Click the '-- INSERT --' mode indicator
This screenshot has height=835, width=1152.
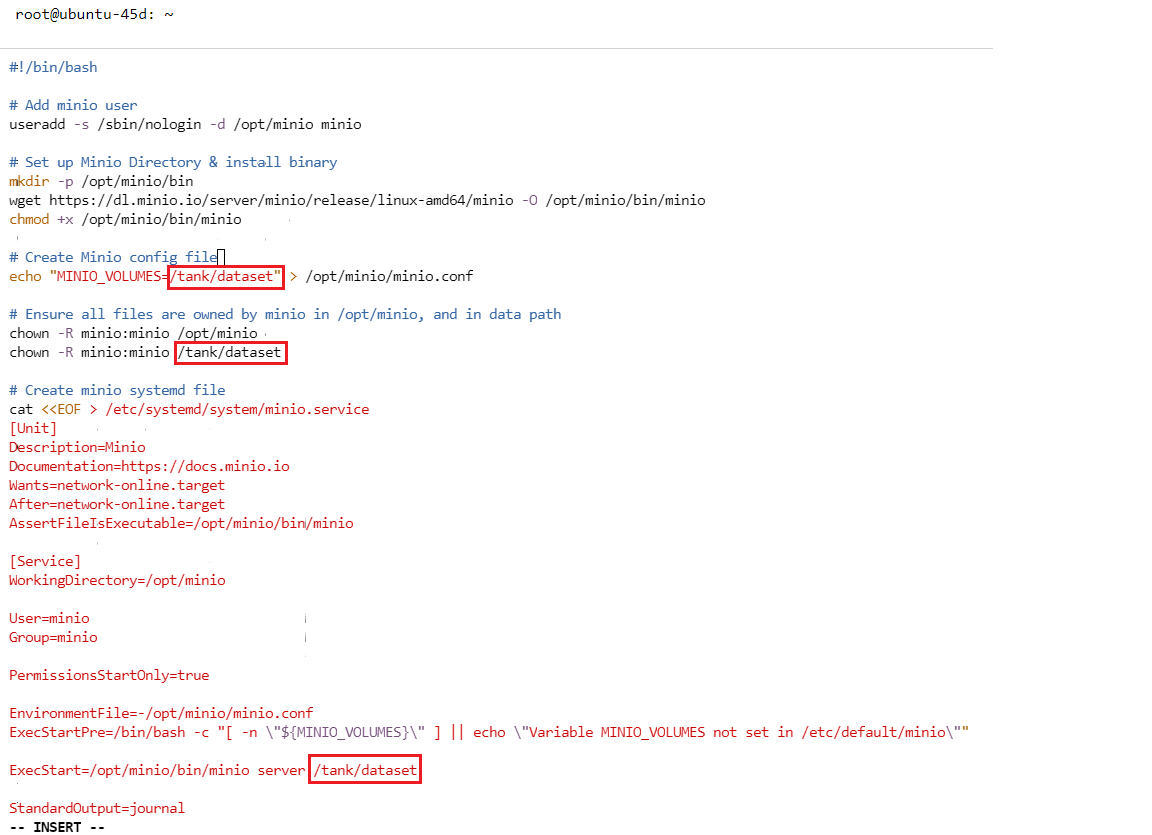(x=57, y=827)
